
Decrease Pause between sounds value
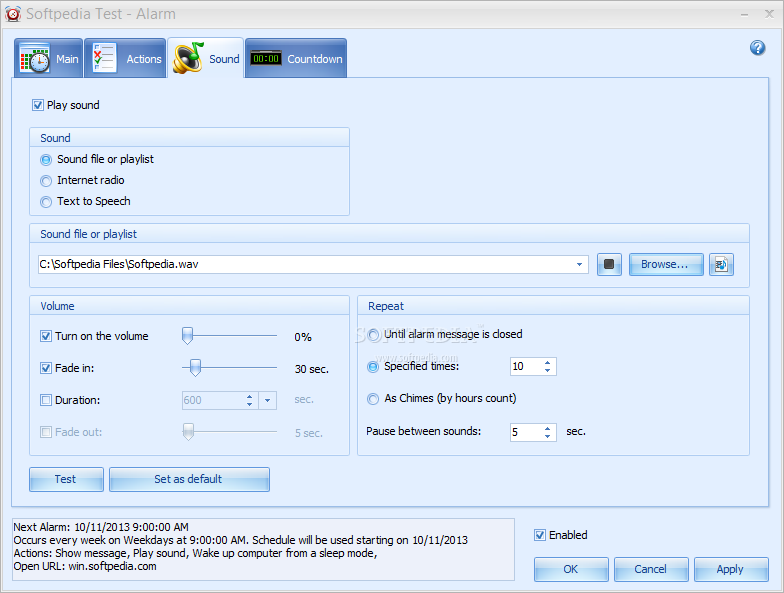548,436
